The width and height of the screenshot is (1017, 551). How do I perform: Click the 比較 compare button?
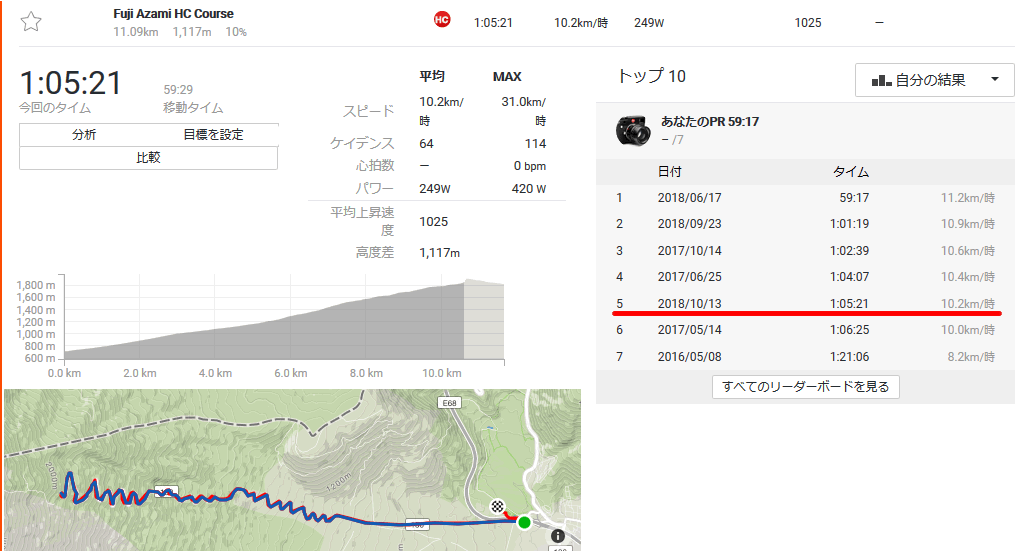149,158
